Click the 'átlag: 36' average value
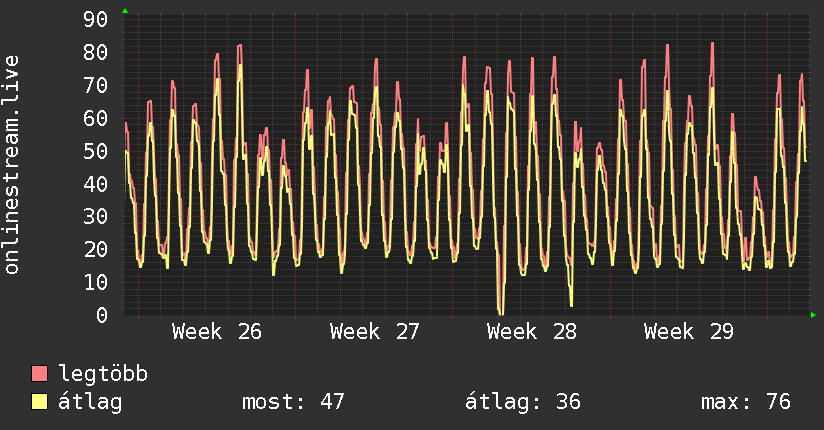This screenshot has width=824, height=430. click(x=523, y=402)
